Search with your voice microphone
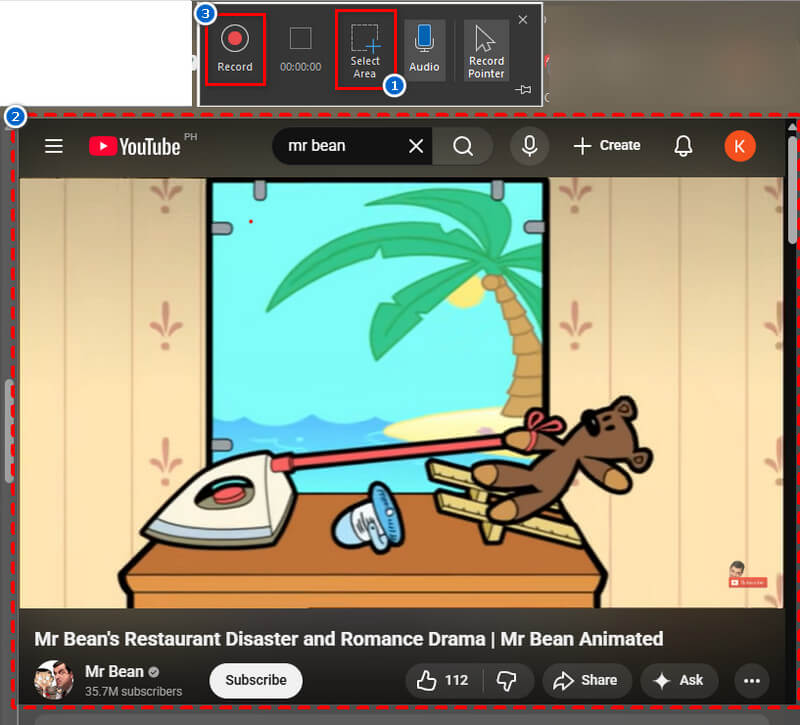Image resolution: width=800 pixels, height=725 pixels. click(530, 146)
